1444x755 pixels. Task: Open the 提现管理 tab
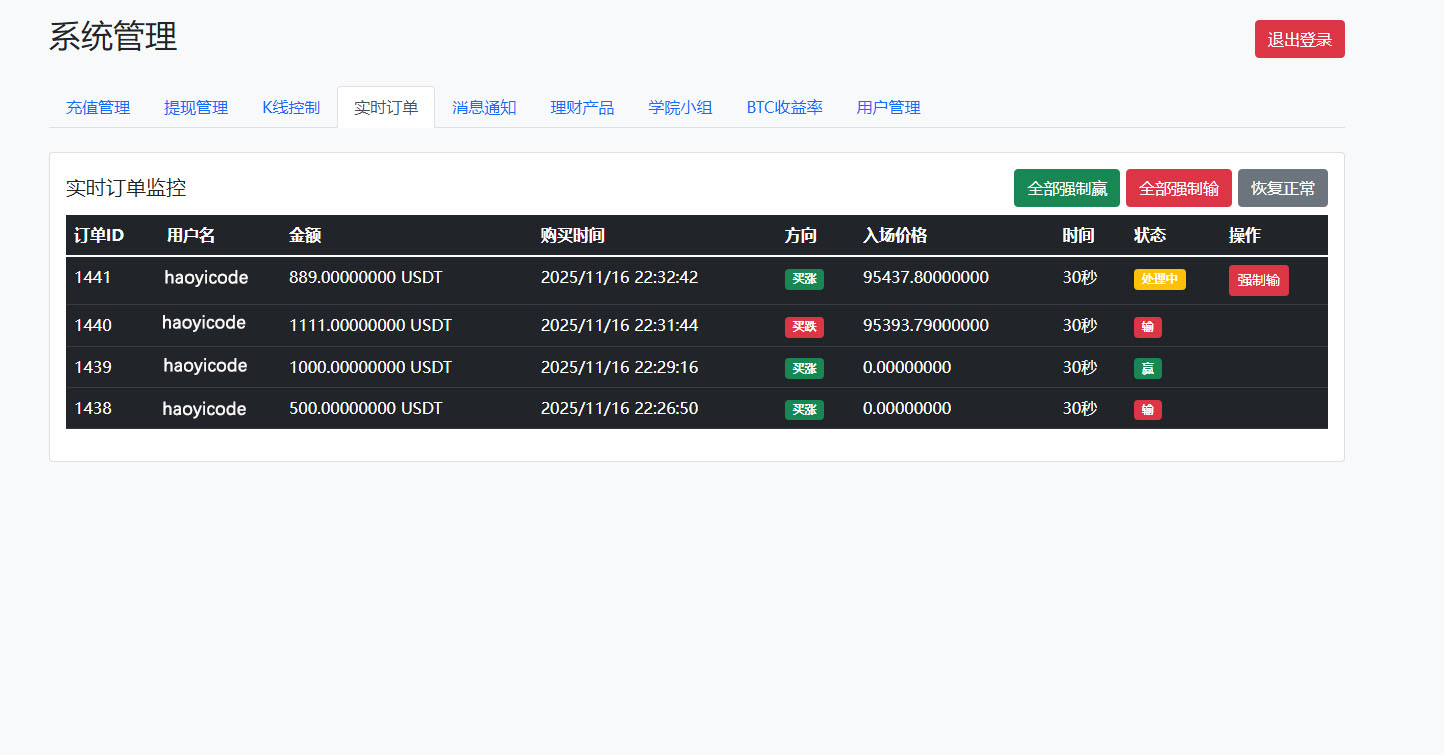pos(195,107)
